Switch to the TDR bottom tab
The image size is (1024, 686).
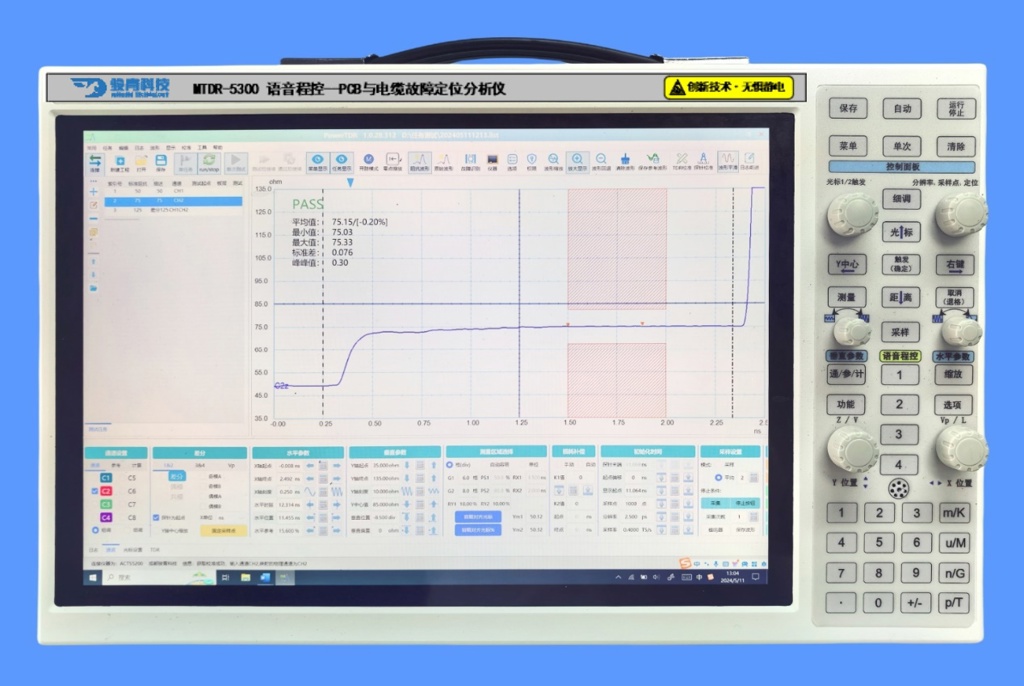155,550
